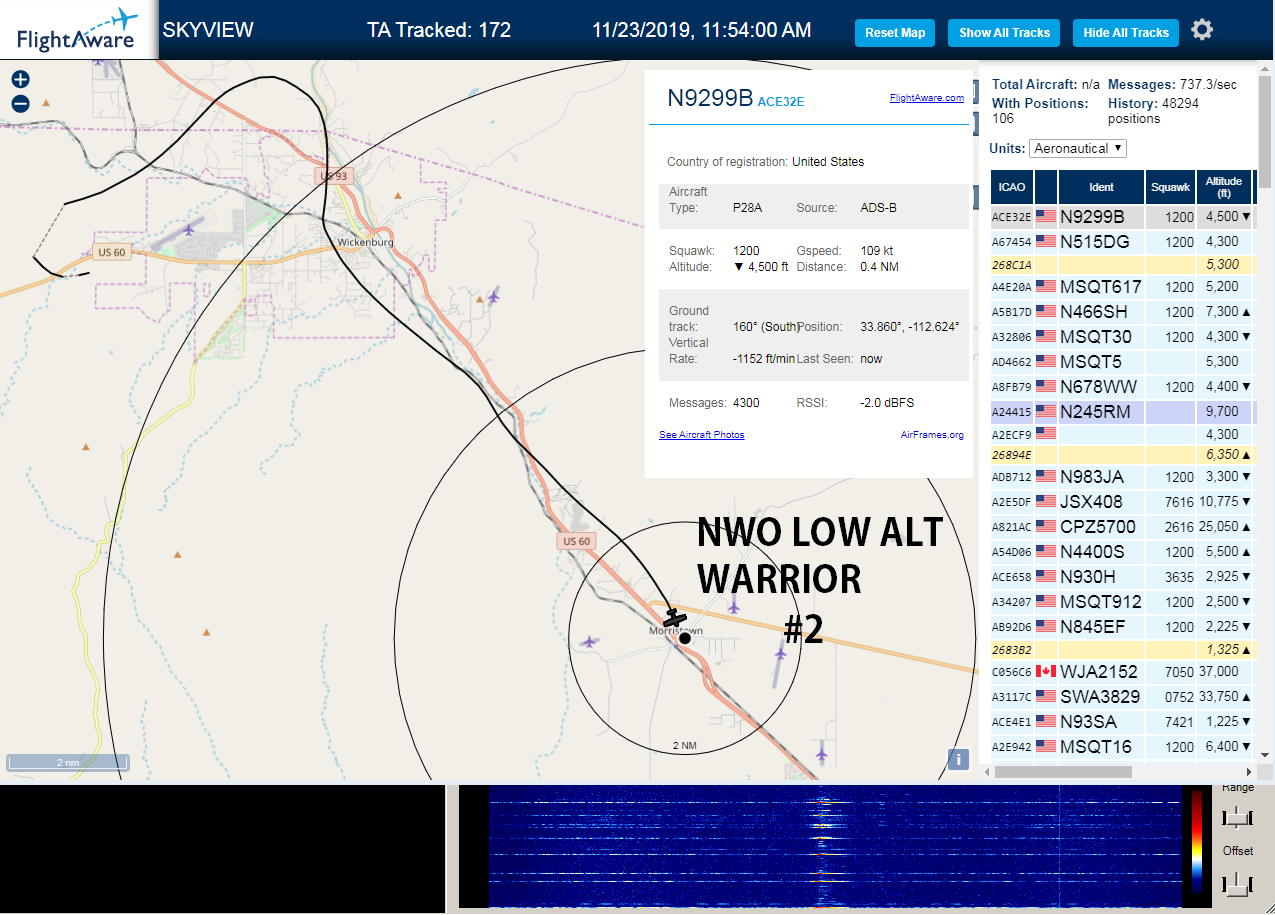Select the N845EF row in the aircraft table
This screenshot has width=1275, height=915.
pos(1123,627)
